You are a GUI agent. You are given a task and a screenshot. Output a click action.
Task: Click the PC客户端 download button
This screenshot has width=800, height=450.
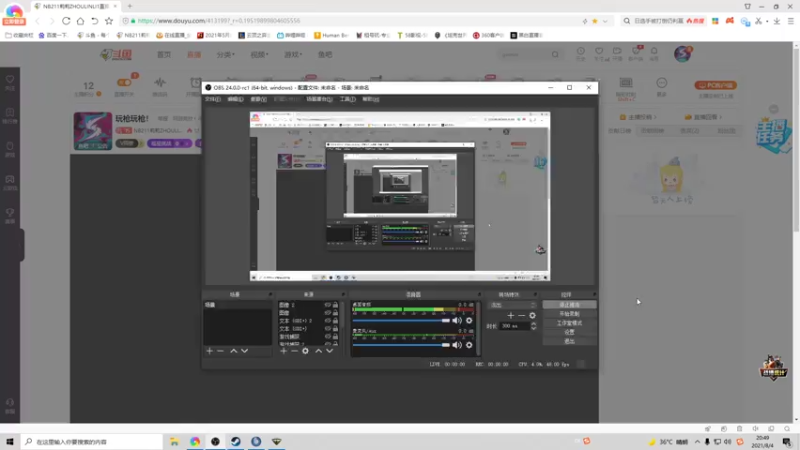click(715, 85)
